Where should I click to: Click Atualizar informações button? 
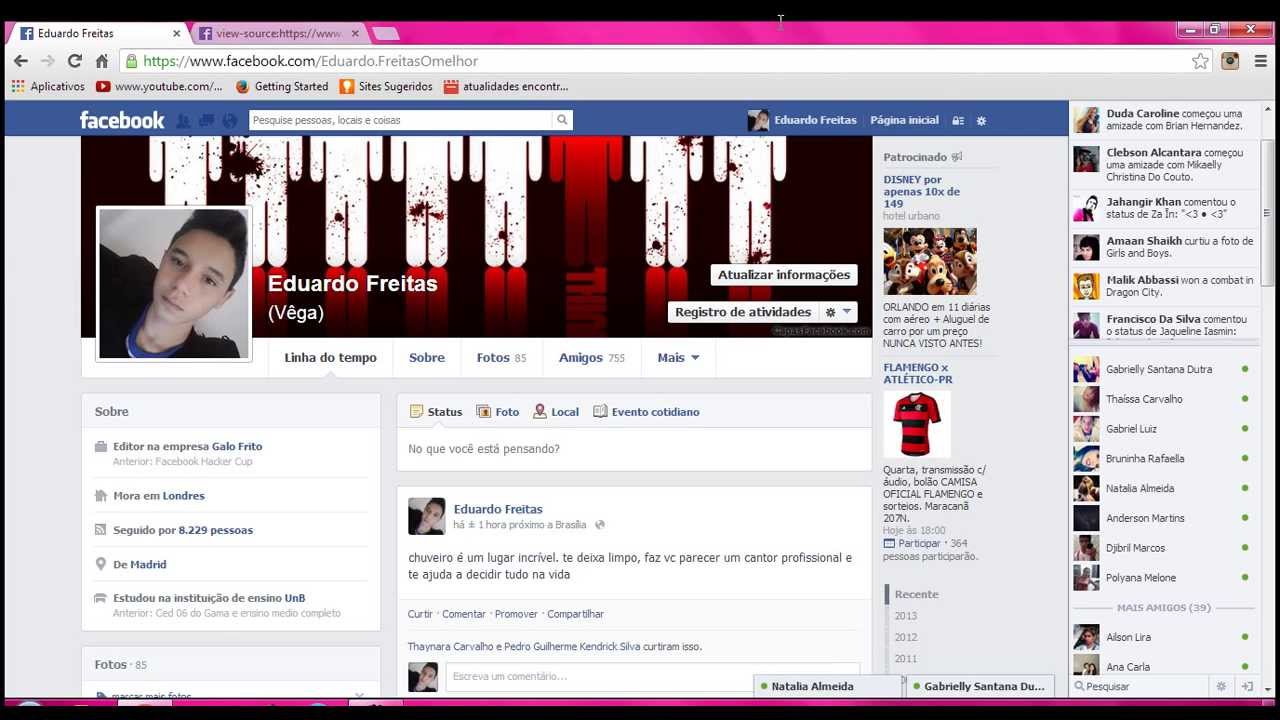pyautogui.click(x=784, y=275)
